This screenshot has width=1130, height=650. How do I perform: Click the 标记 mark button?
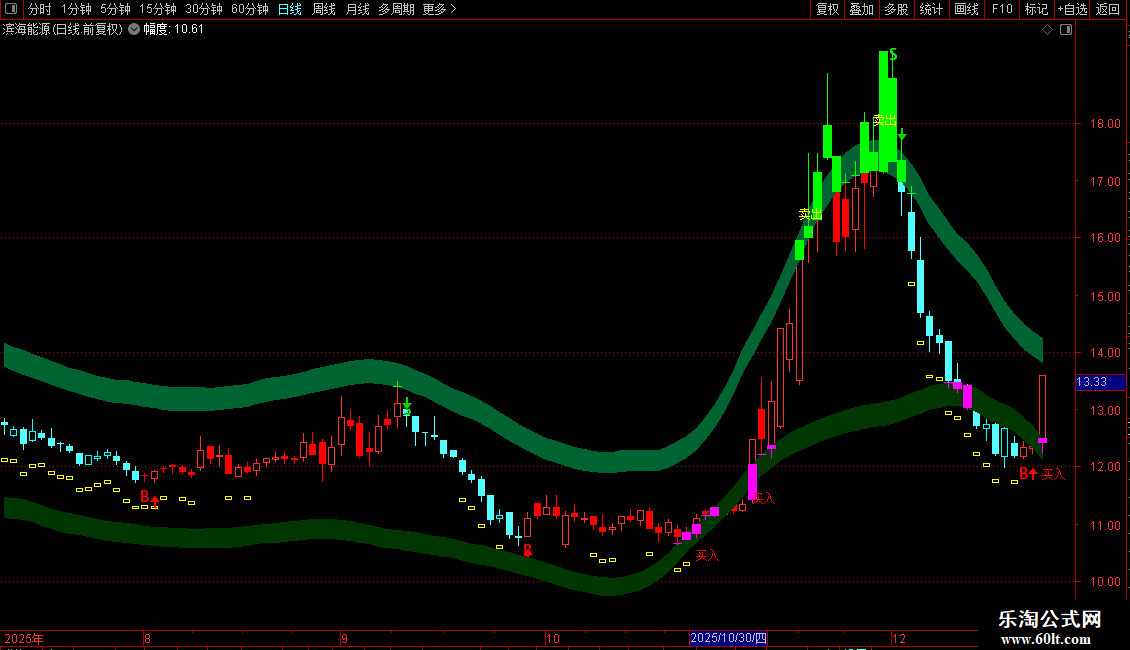[1036, 9]
